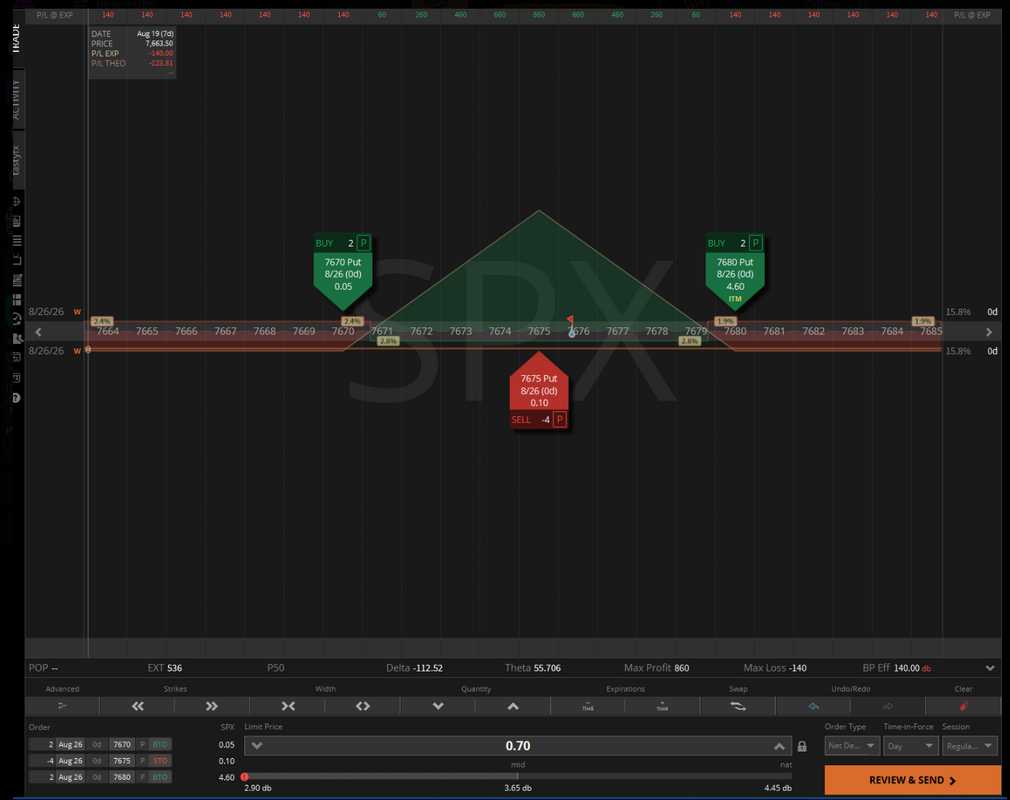This screenshot has height=800, width=1010.
Task: Move expirations earlier (minus time icon)
Action: click(587, 706)
